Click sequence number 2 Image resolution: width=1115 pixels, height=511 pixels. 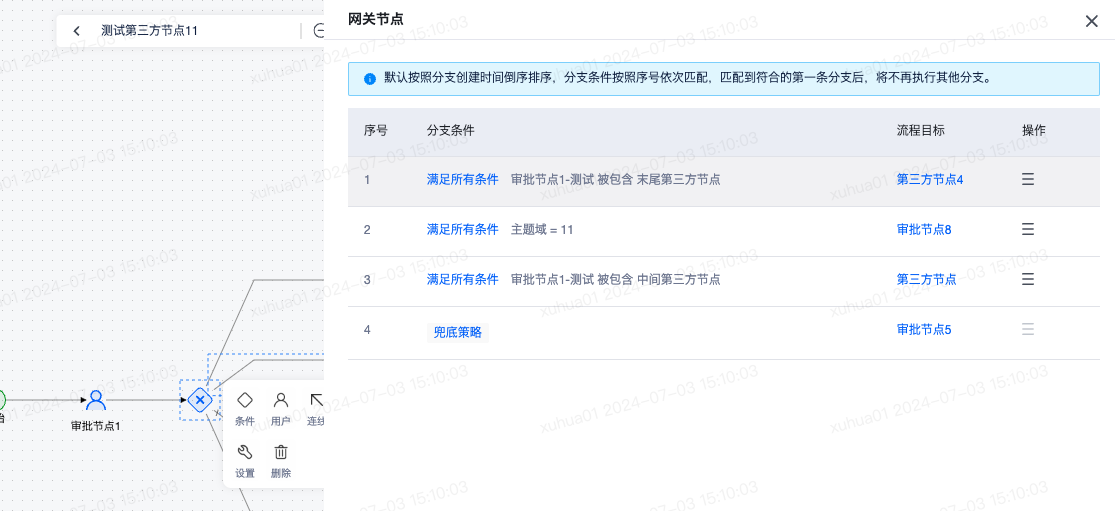(367, 230)
